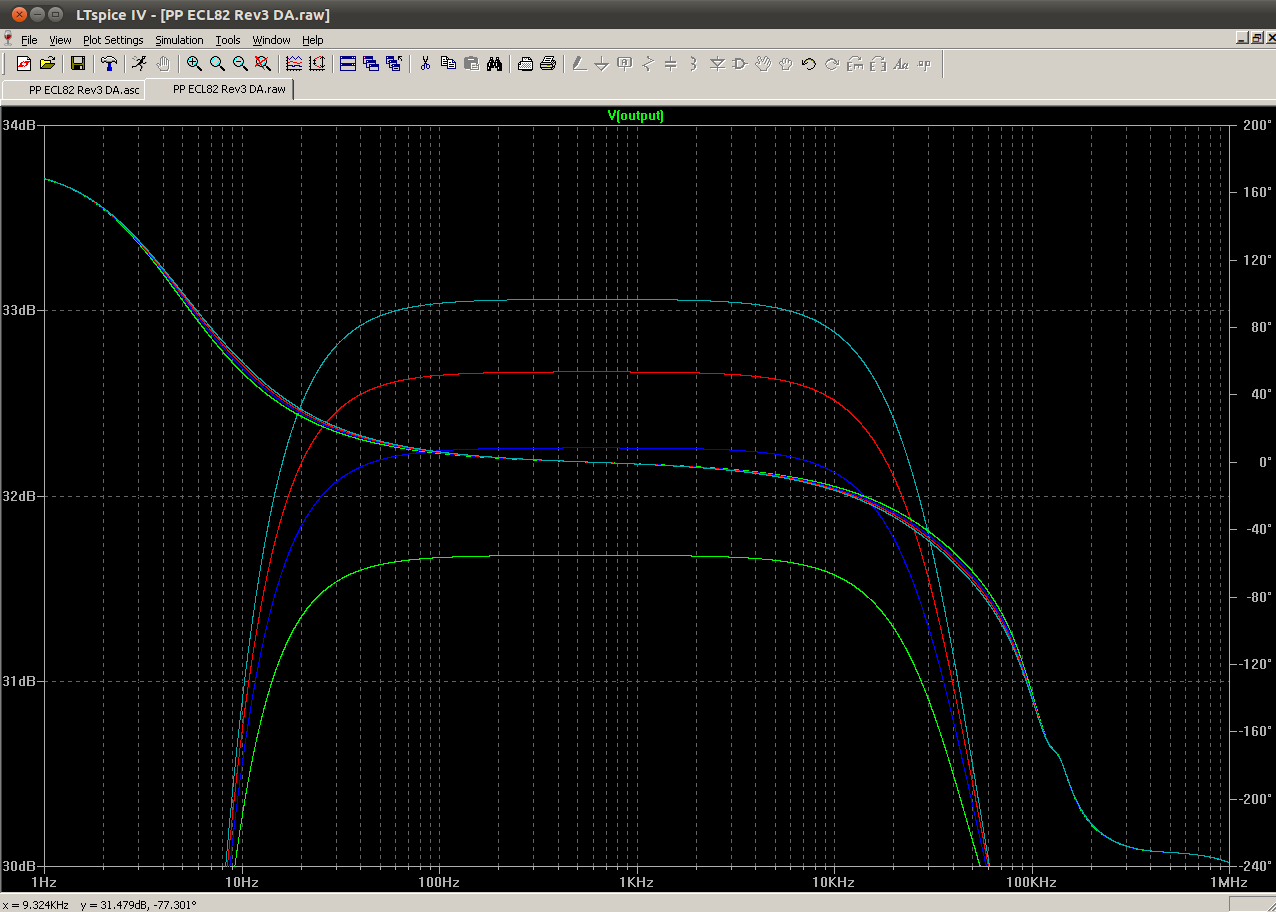Image resolution: width=1276 pixels, height=912 pixels.
Task: Click the 100KHz frequency axis label
Action: point(1031,883)
